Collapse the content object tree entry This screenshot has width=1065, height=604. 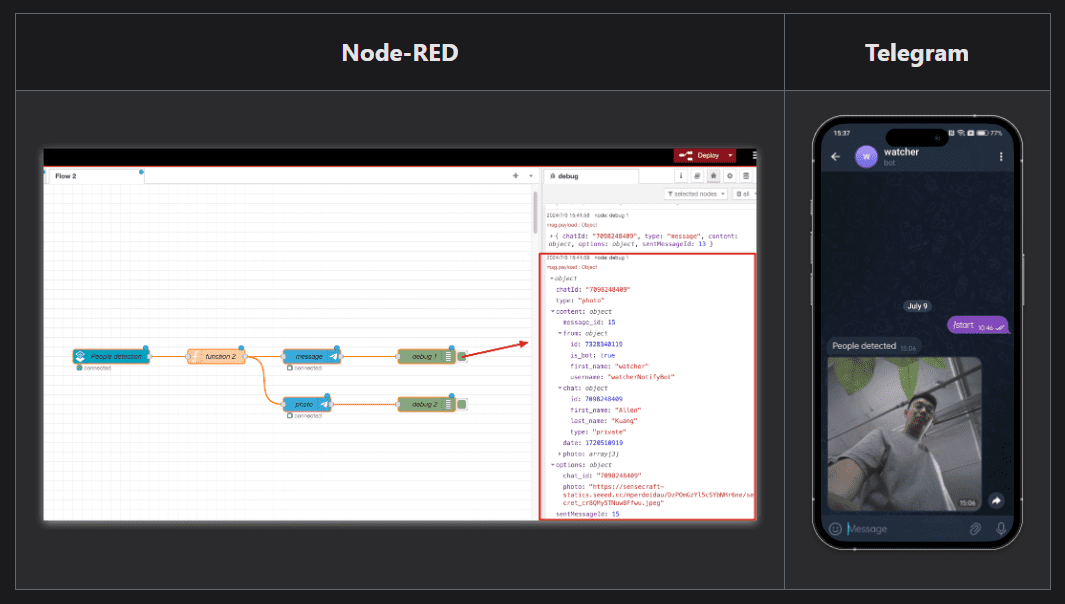[x=553, y=311]
